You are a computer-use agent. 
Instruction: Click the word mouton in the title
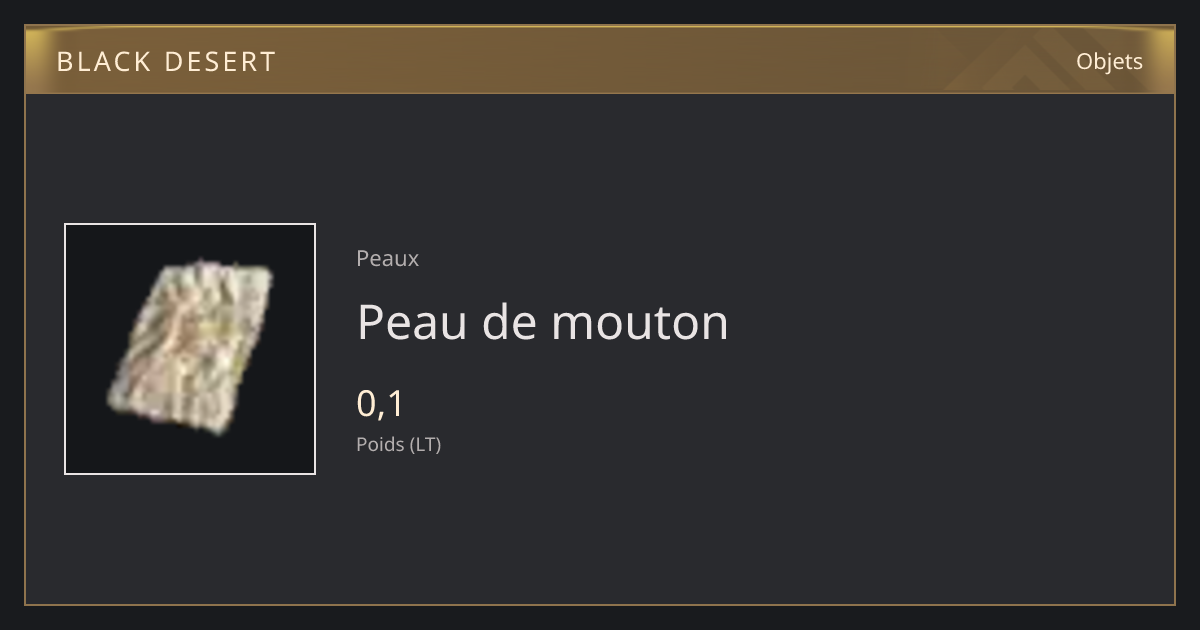(639, 322)
